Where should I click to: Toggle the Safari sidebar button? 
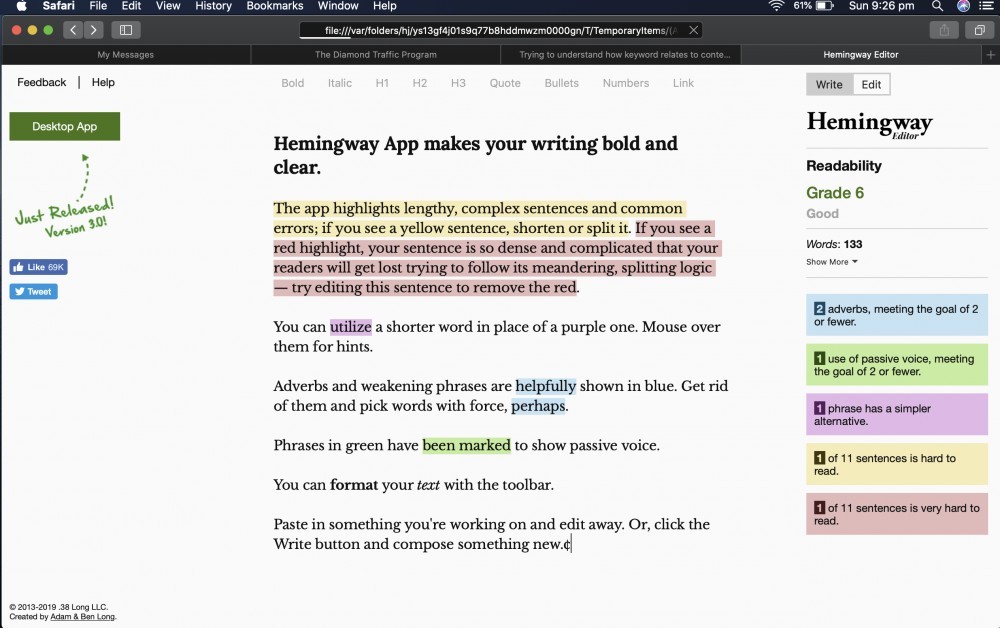tap(126, 30)
